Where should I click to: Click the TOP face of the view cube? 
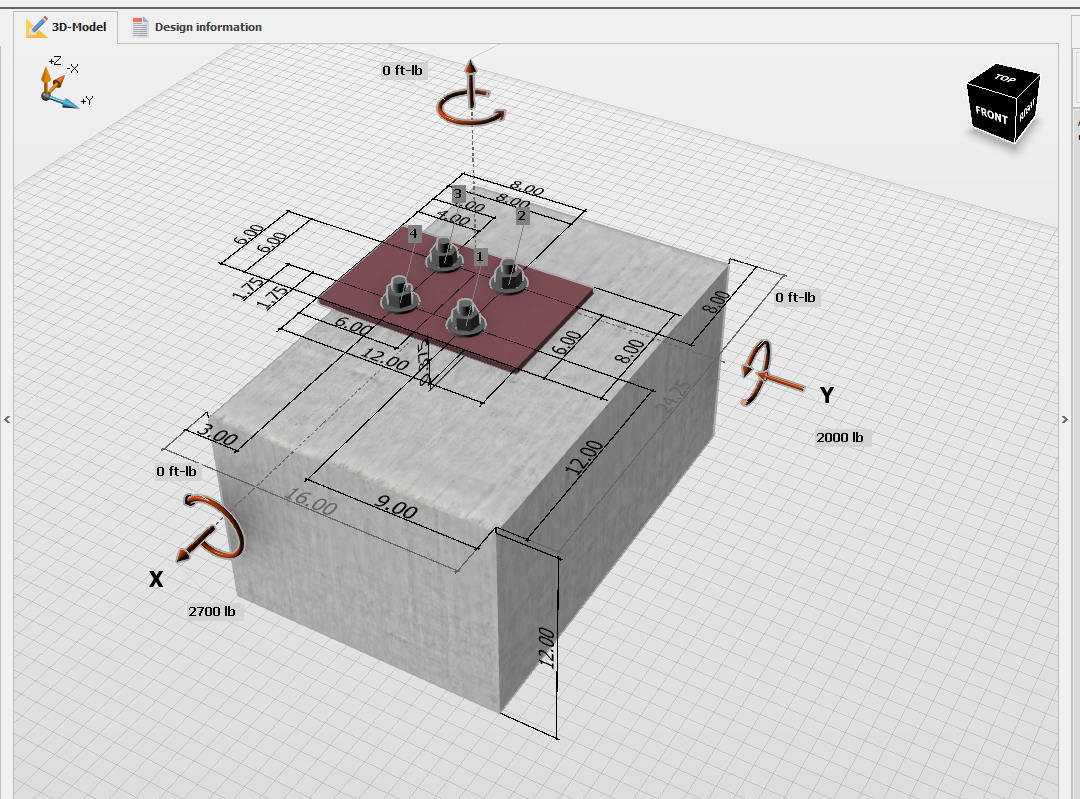1005,79
